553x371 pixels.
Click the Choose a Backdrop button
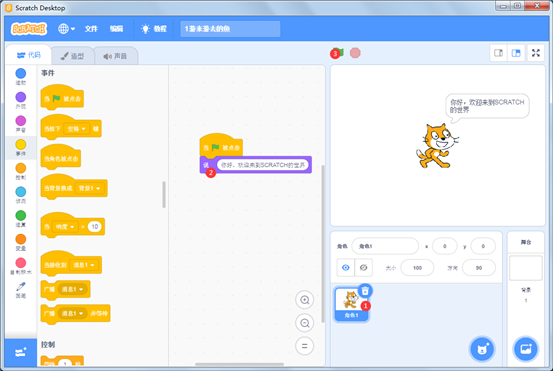[526, 349]
